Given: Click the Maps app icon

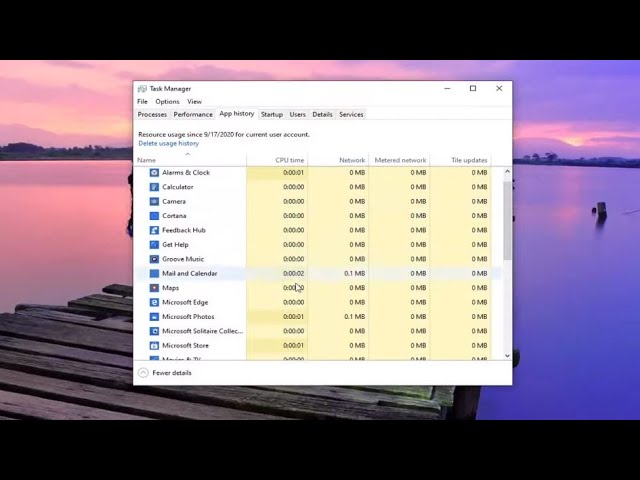Looking at the screenshot, I should 154,288.
